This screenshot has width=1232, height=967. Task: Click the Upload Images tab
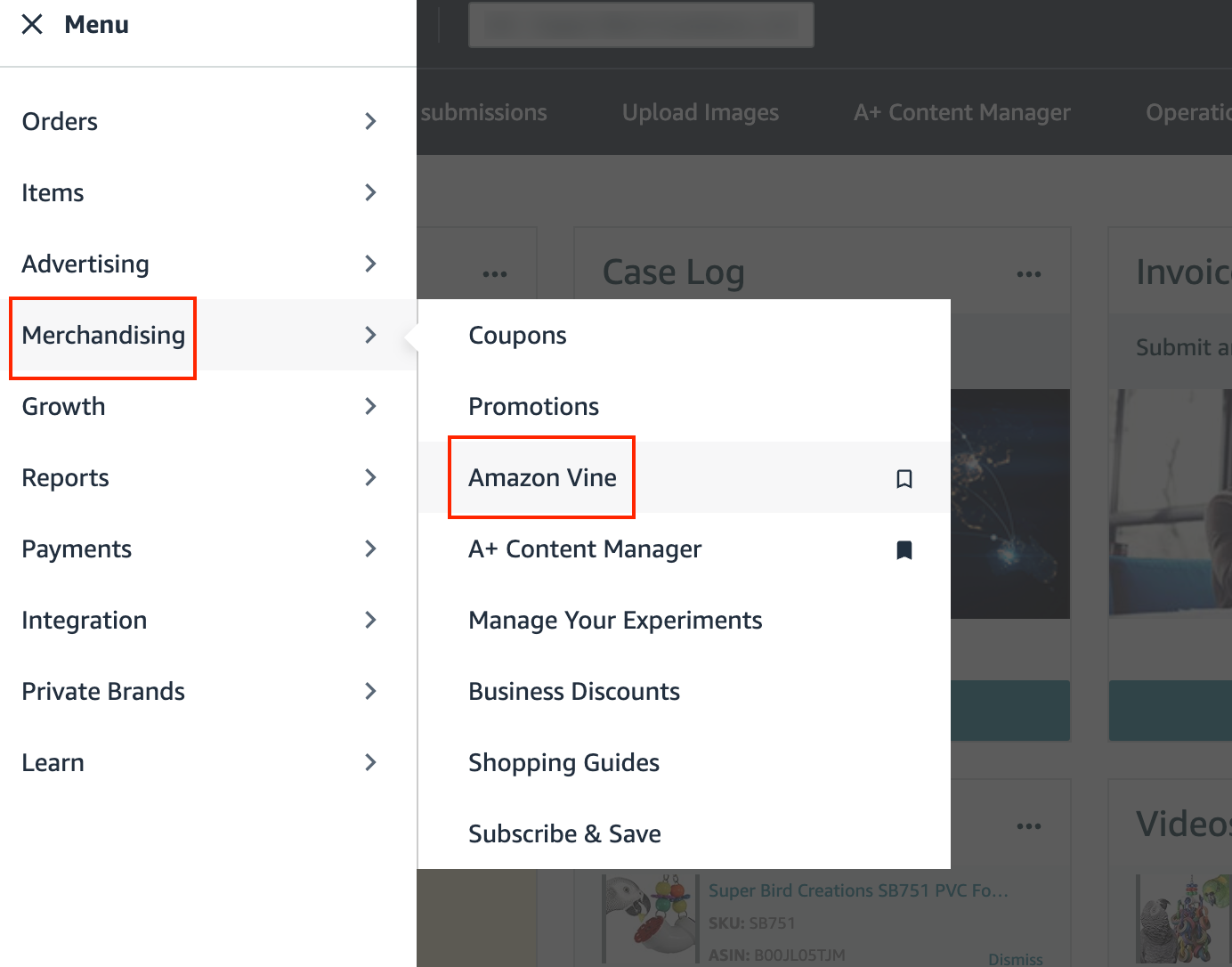click(x=700, y=112)
